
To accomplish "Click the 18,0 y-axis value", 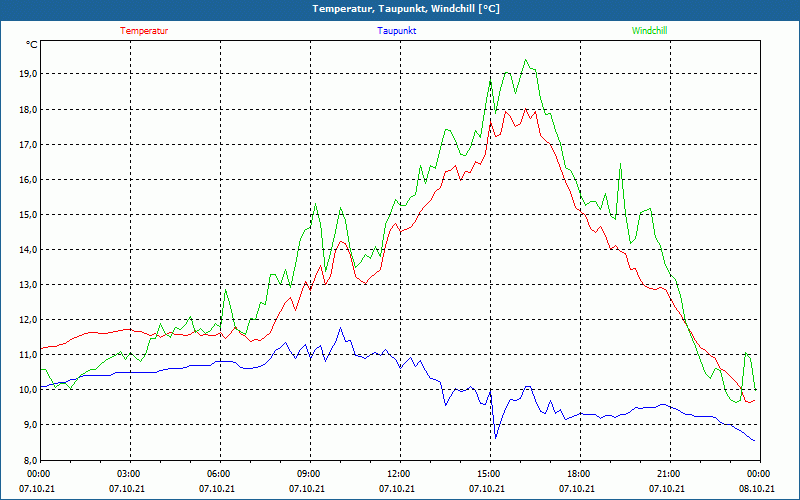I will tap(29, 109).
